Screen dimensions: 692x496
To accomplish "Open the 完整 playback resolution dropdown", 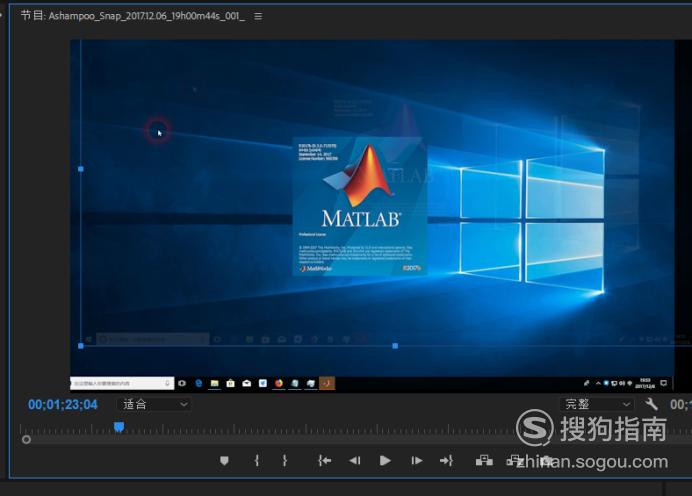I will 597,404.
